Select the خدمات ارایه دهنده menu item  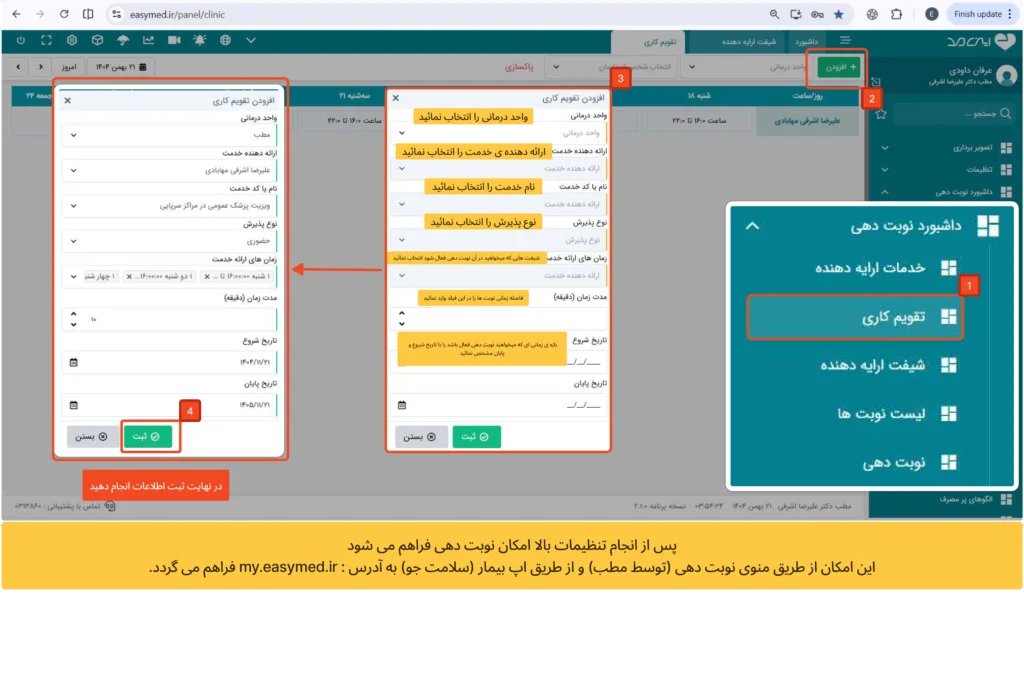(869, 268)
